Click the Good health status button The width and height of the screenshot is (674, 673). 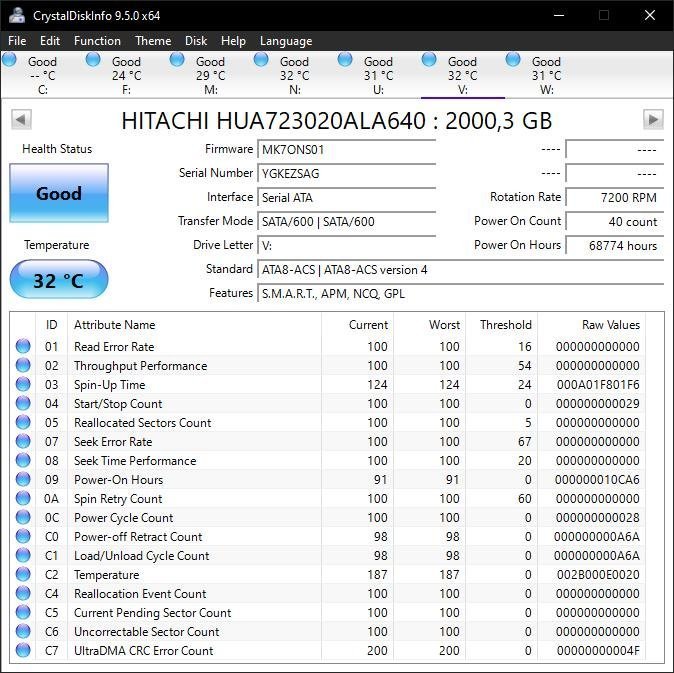[58, 194]
